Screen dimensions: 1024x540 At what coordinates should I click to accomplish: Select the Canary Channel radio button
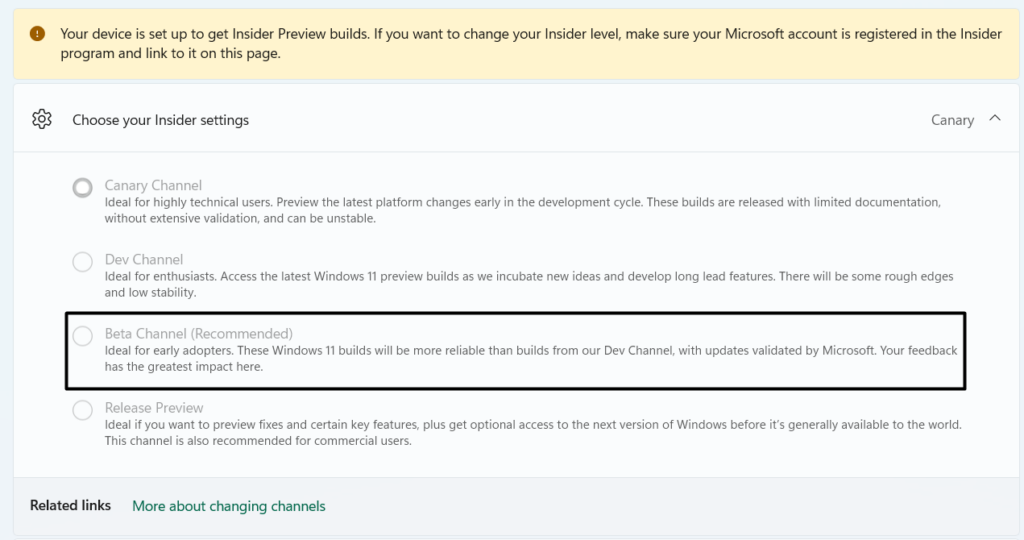[x=83, y=187]
